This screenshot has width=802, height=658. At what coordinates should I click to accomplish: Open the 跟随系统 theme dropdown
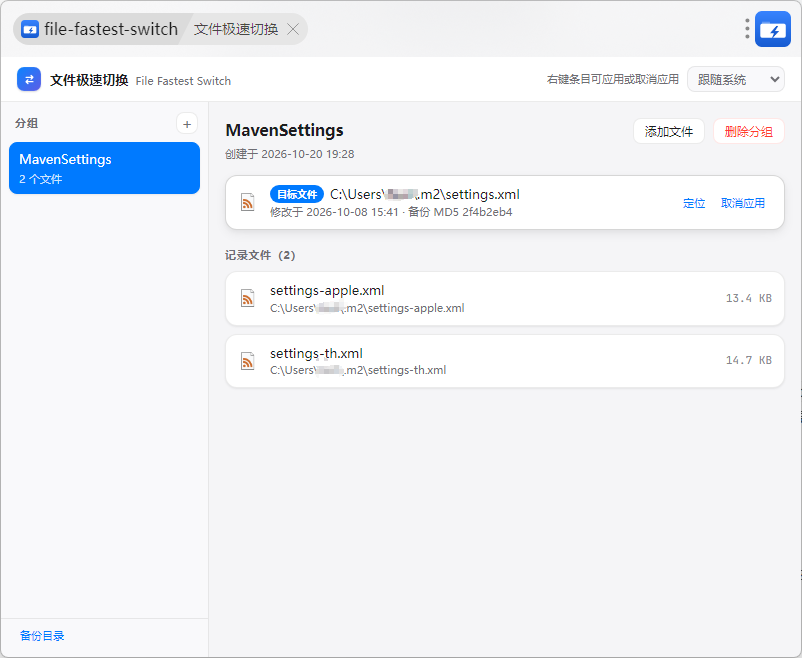point(736,79)
